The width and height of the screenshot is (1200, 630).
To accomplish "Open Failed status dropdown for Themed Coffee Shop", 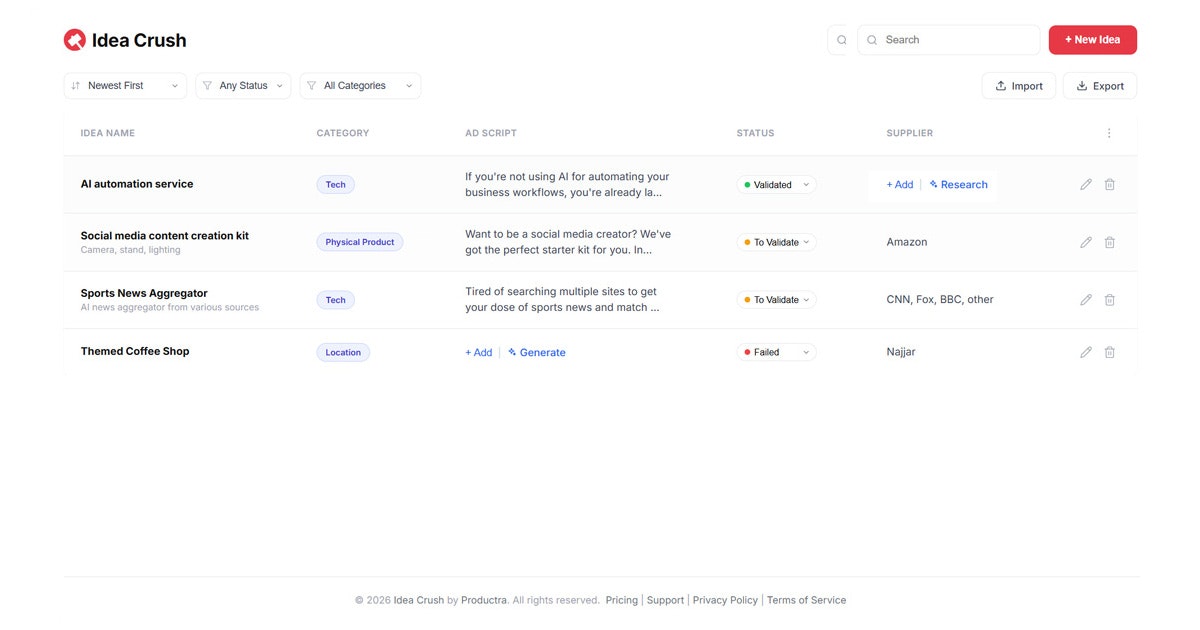I will (777, 352).
